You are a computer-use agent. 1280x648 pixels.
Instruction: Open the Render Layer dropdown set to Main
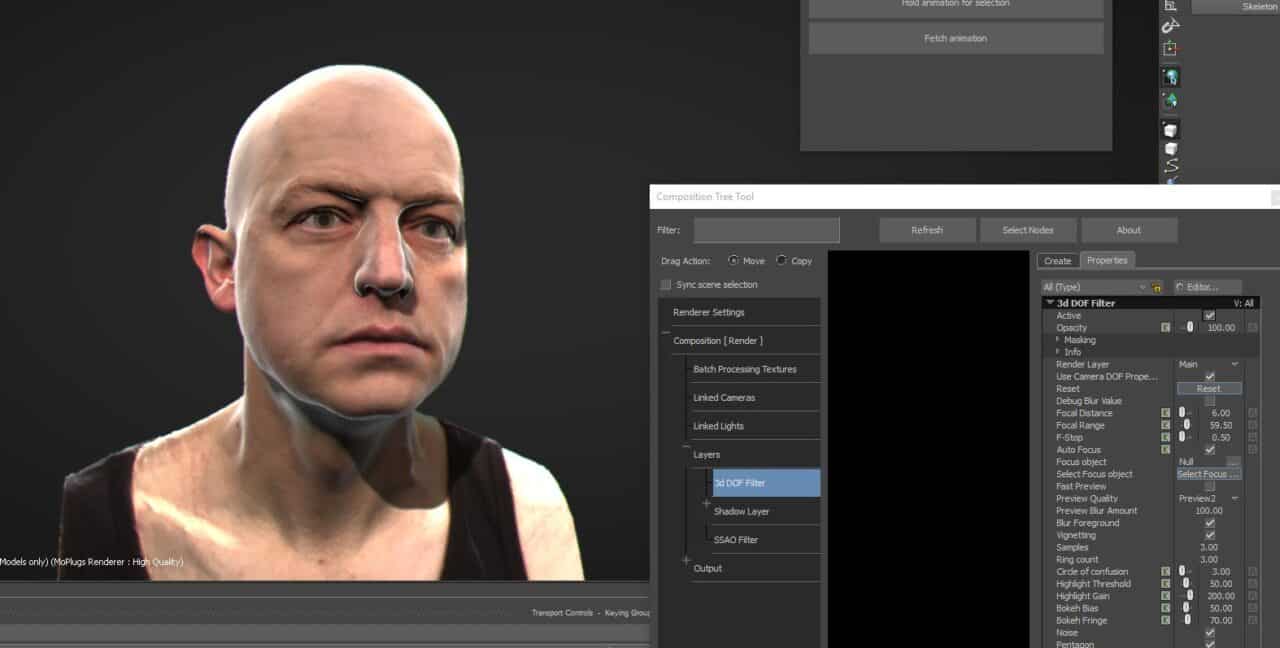tap(1208, 364)
